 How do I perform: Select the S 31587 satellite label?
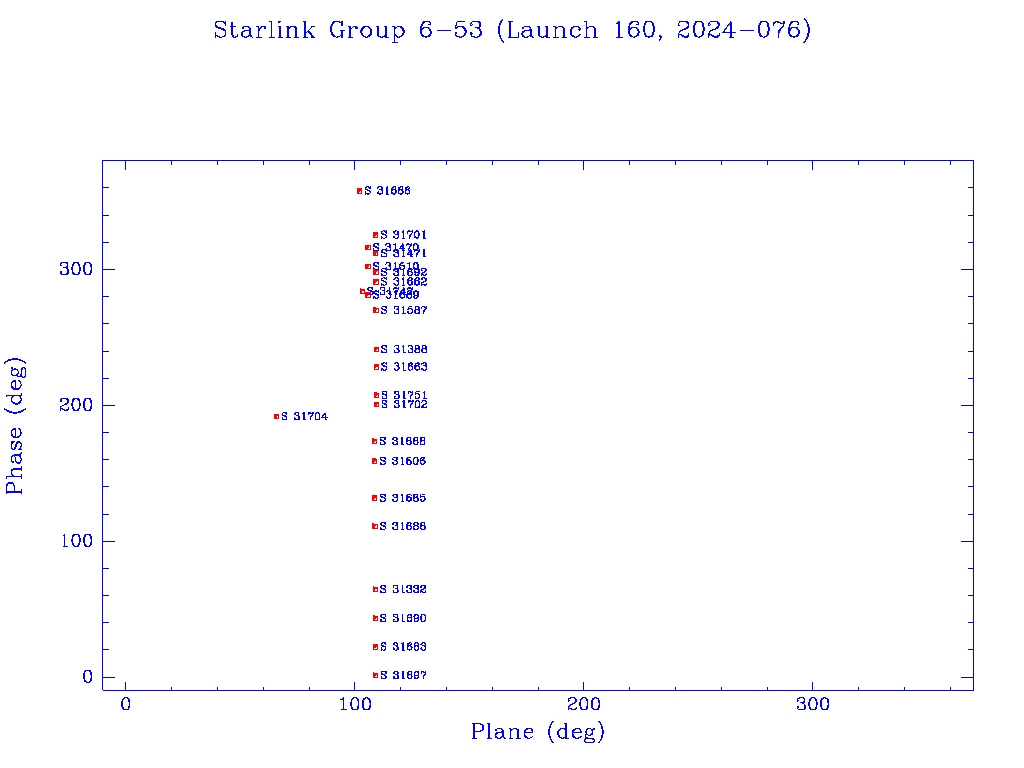coord(404,310)
